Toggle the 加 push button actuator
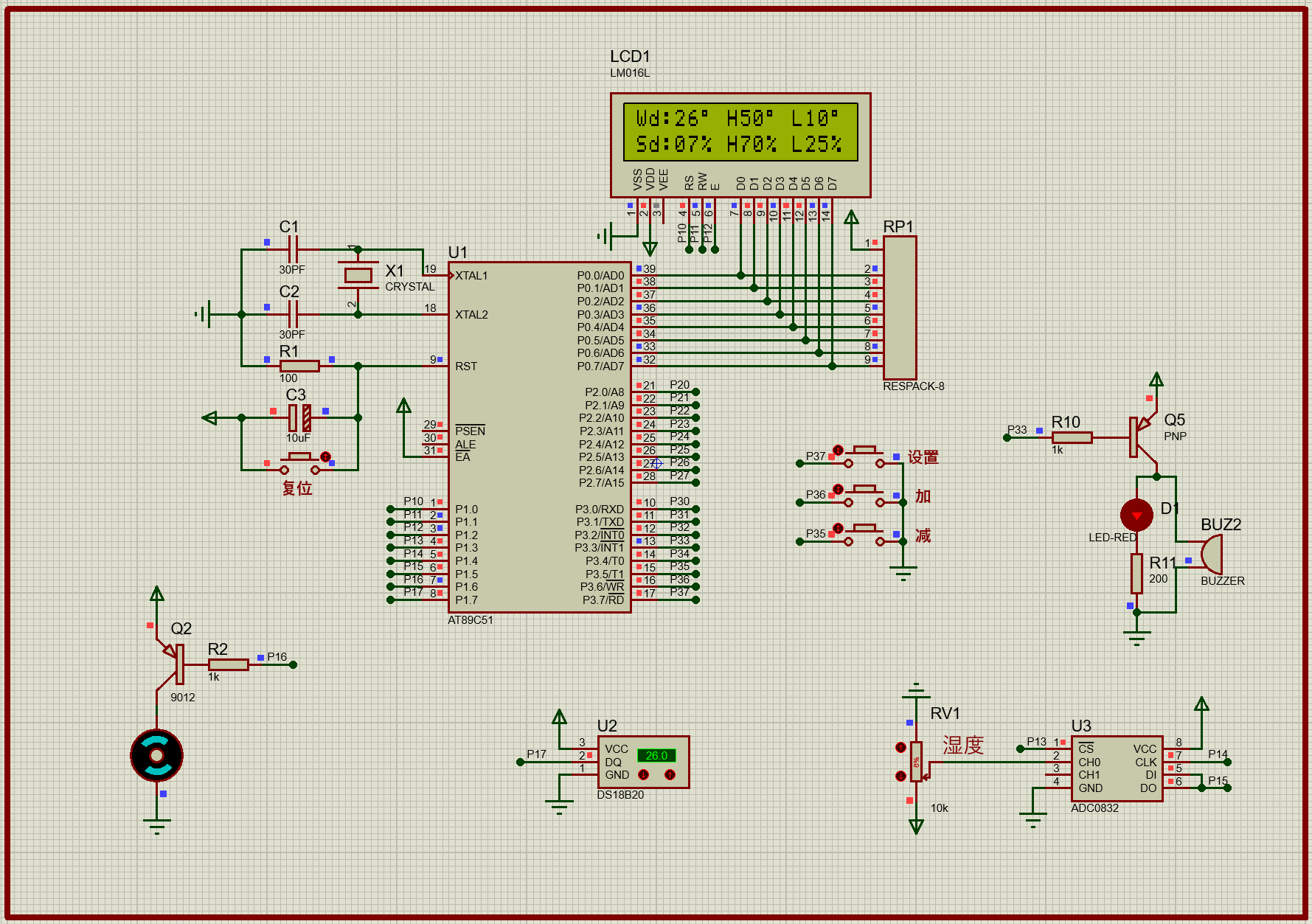The height and width of the screenshot is (924, 1312). pos(838,489)
